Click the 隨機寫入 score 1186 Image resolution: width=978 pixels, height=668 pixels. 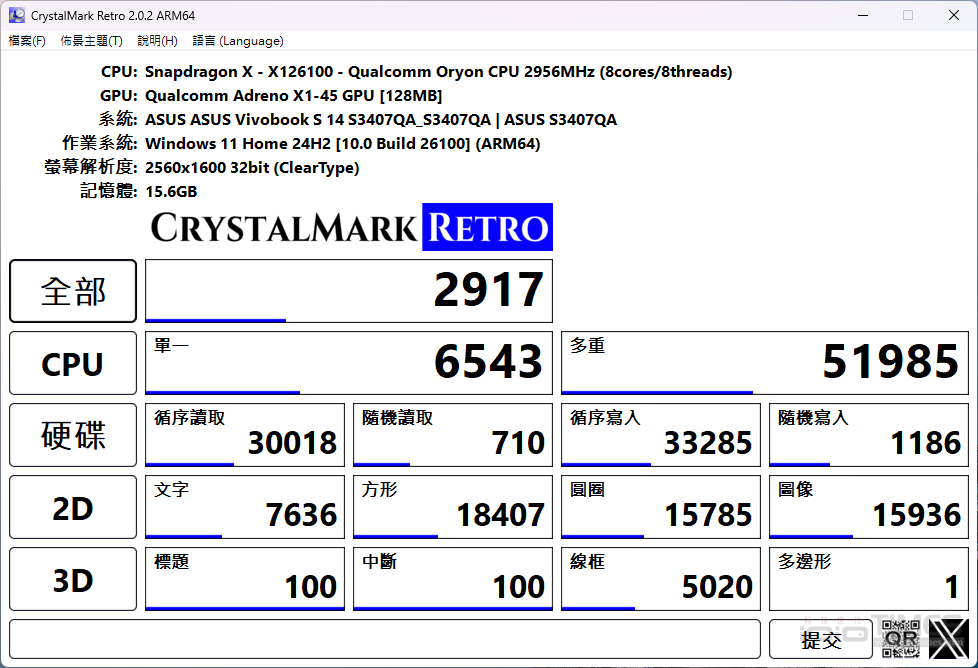coord(869,435)
